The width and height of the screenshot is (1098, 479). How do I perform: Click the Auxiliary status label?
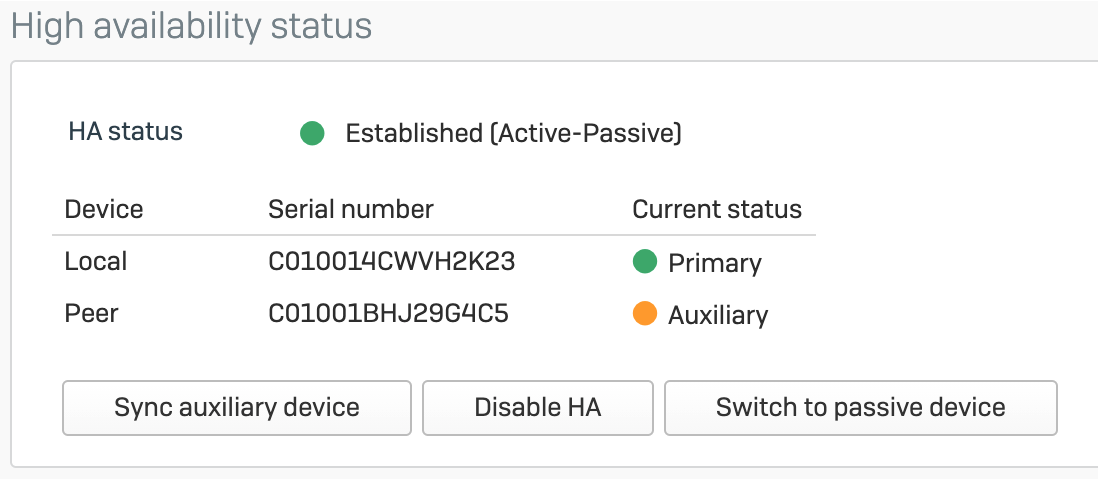tap(718, 316)
